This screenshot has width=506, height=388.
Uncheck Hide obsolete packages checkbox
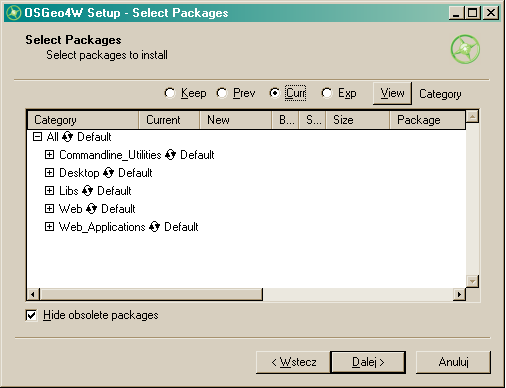(31, 315)
